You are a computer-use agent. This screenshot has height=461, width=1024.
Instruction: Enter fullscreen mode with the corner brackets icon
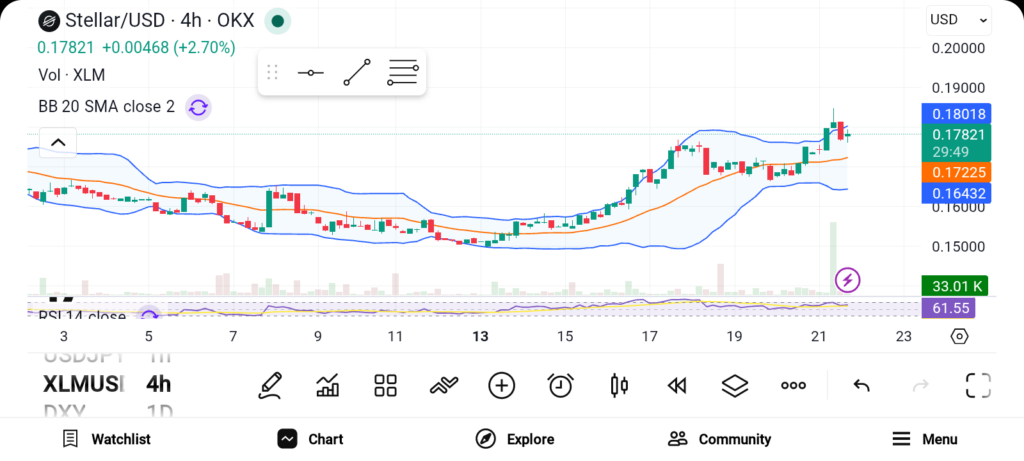point(978,385)
